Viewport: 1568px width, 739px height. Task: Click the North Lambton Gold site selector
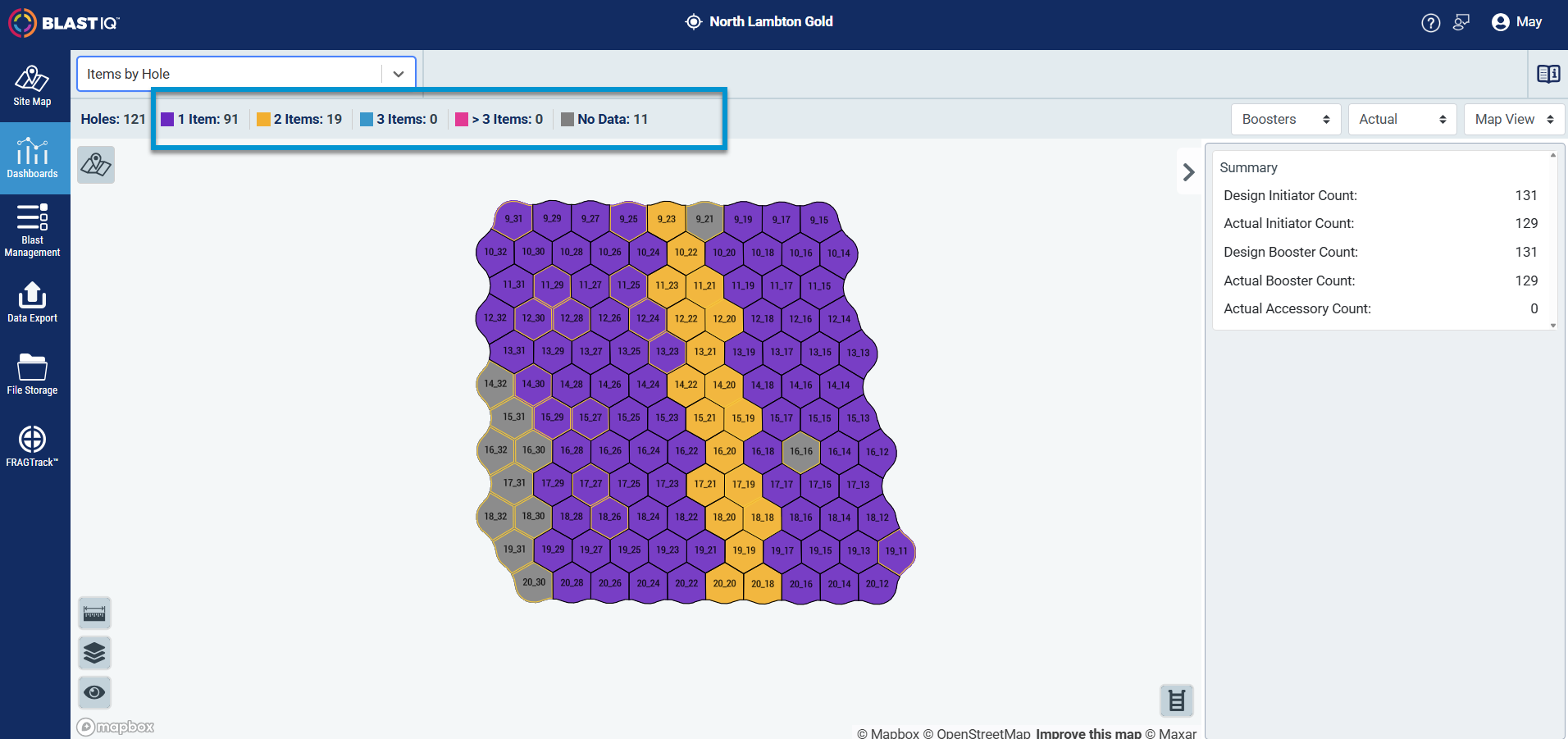(x=759, y=22)
